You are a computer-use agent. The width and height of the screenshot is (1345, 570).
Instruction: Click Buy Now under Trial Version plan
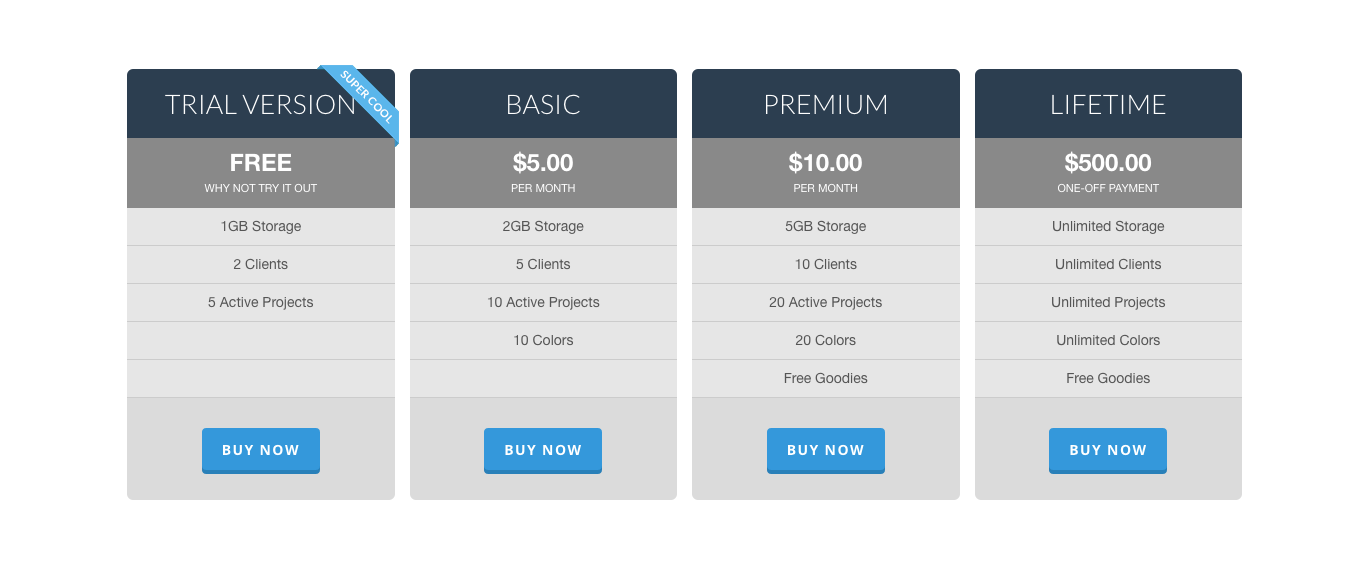point(260,450)
